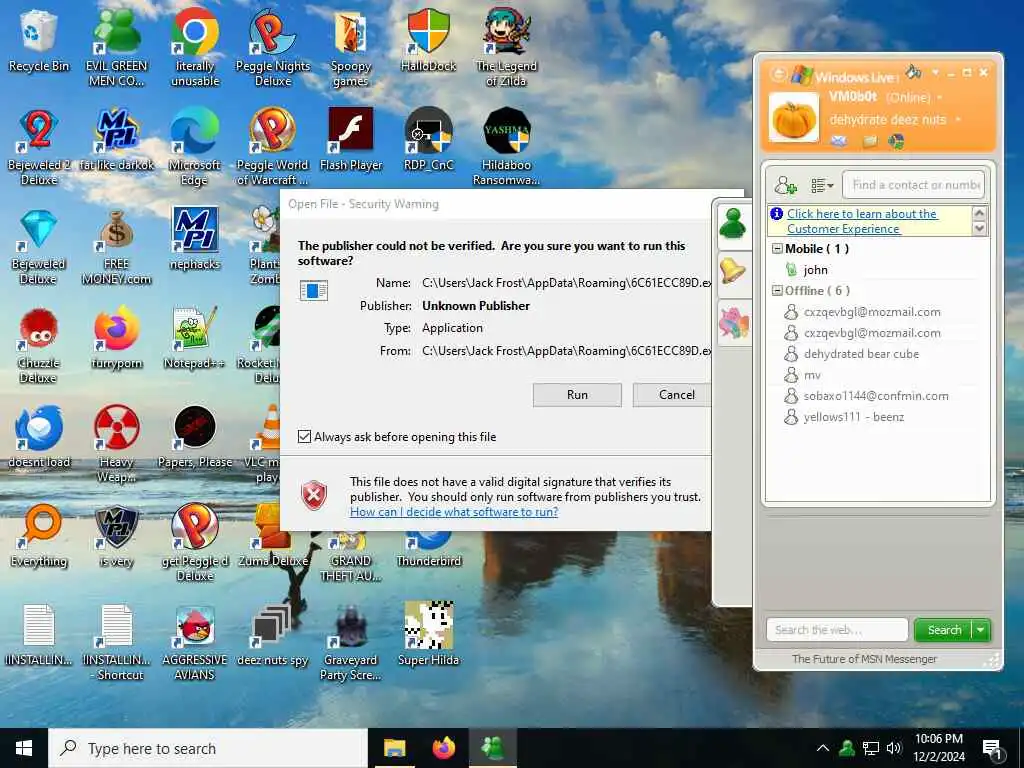The height and width of the screenshot is (768, 1024).
Task: Click the Customer Experience learn link
Action: 862,221
